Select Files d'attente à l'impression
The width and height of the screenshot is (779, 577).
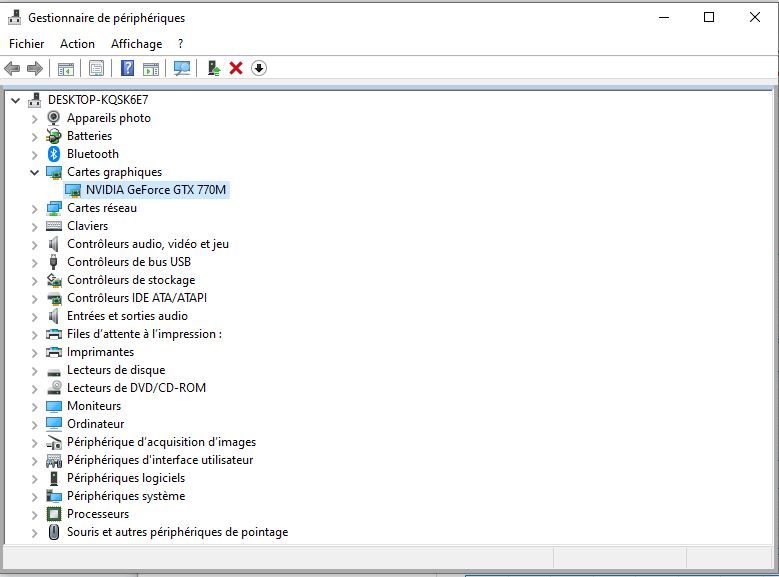point(144,334)
